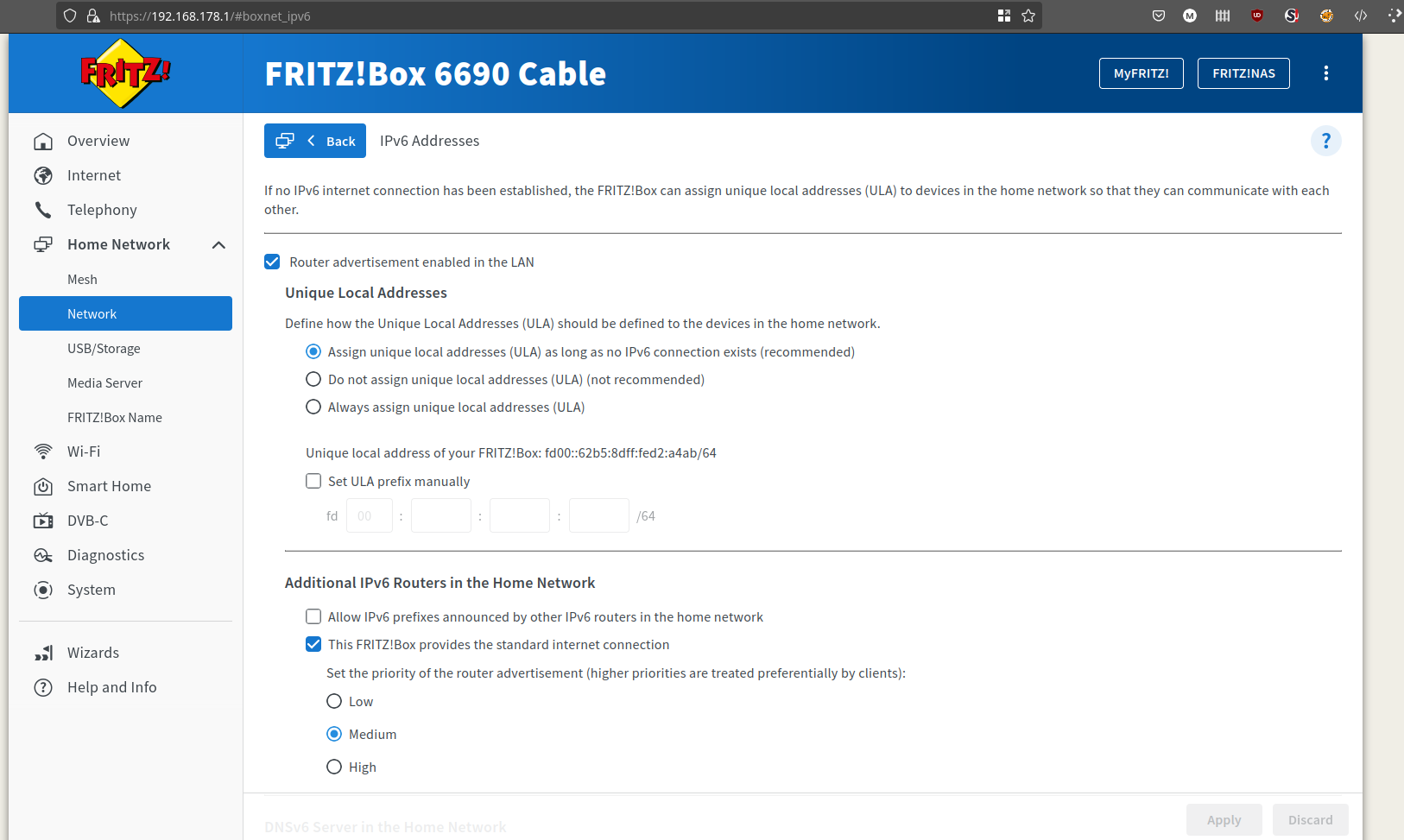
Task: Collapse the Home Network chevron
Action: [219, 244]
